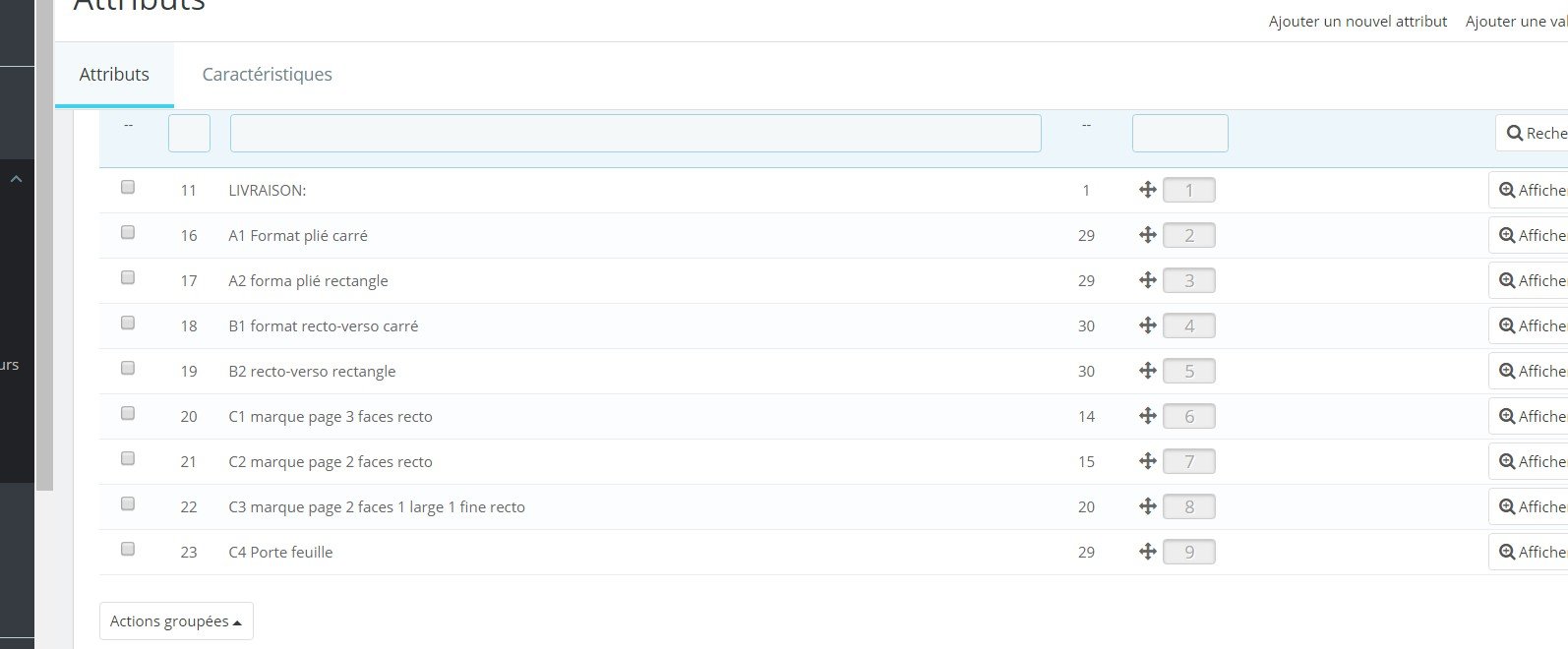This screenshot has width=1568, height=649.
Task: Click the move handle for C1 marque page 3 faces
Action: [x=1147, y=416]
